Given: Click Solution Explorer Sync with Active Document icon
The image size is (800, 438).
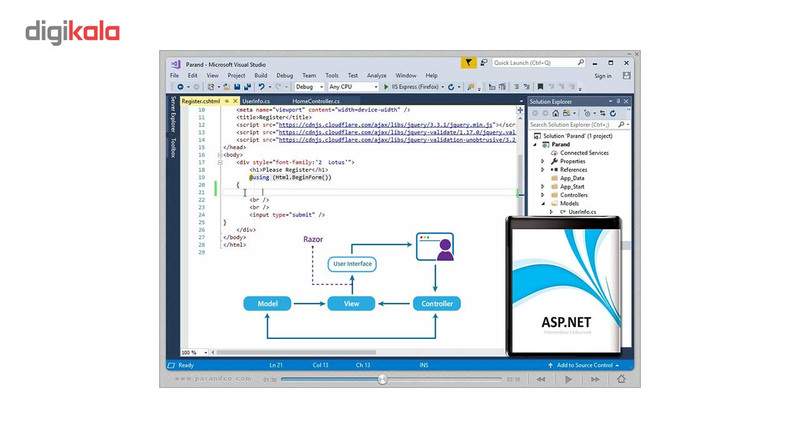Looking at the screenshot, I should coord(603,113).
